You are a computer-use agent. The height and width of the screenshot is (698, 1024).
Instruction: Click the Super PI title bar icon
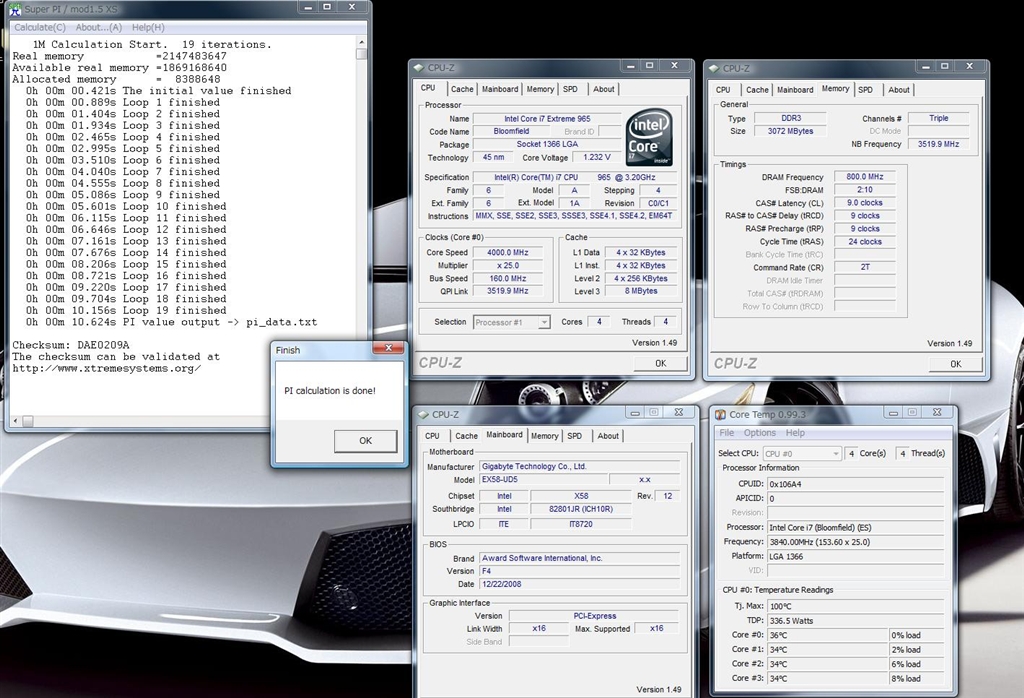pos(13,10)
